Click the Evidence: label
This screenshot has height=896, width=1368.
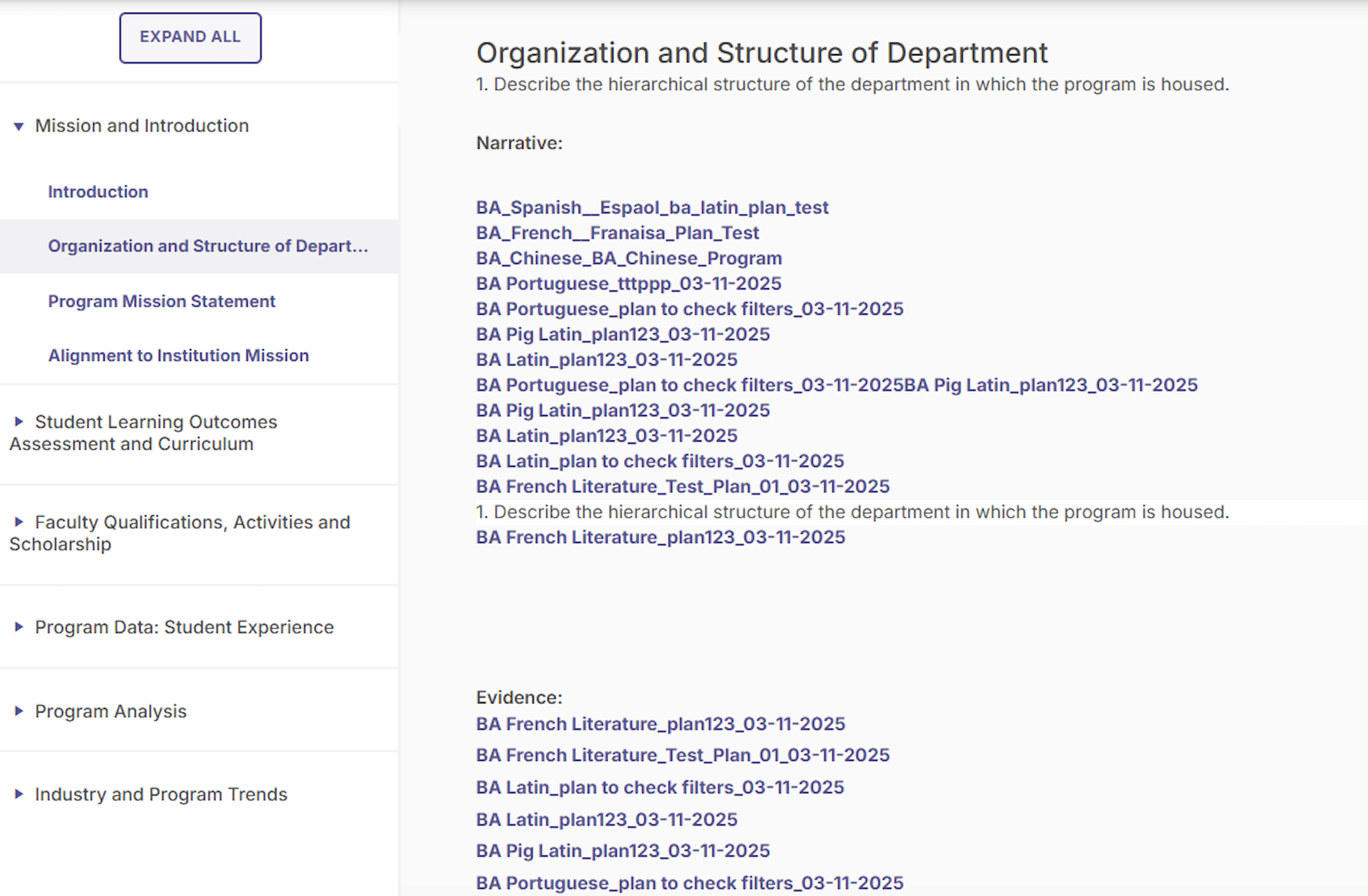tap(520, 698)
